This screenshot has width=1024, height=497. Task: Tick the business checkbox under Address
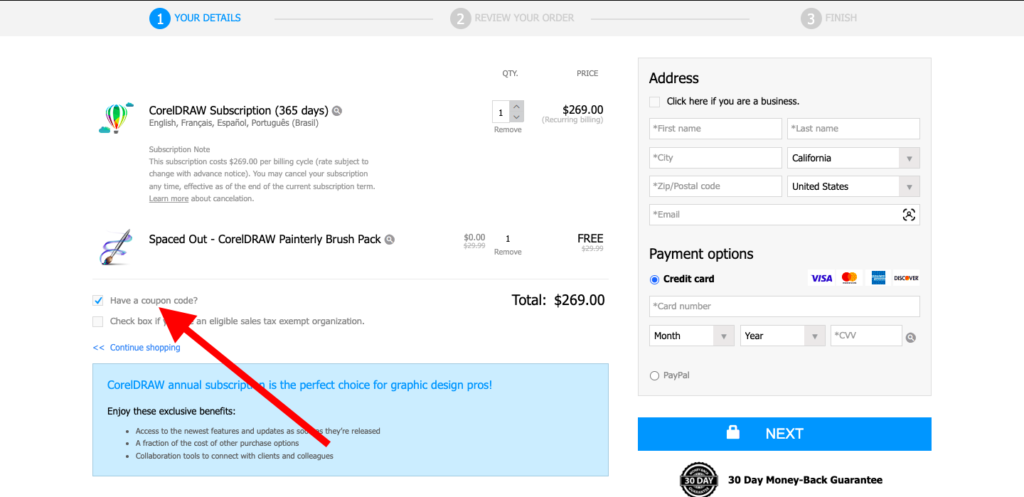pos(655,101)
